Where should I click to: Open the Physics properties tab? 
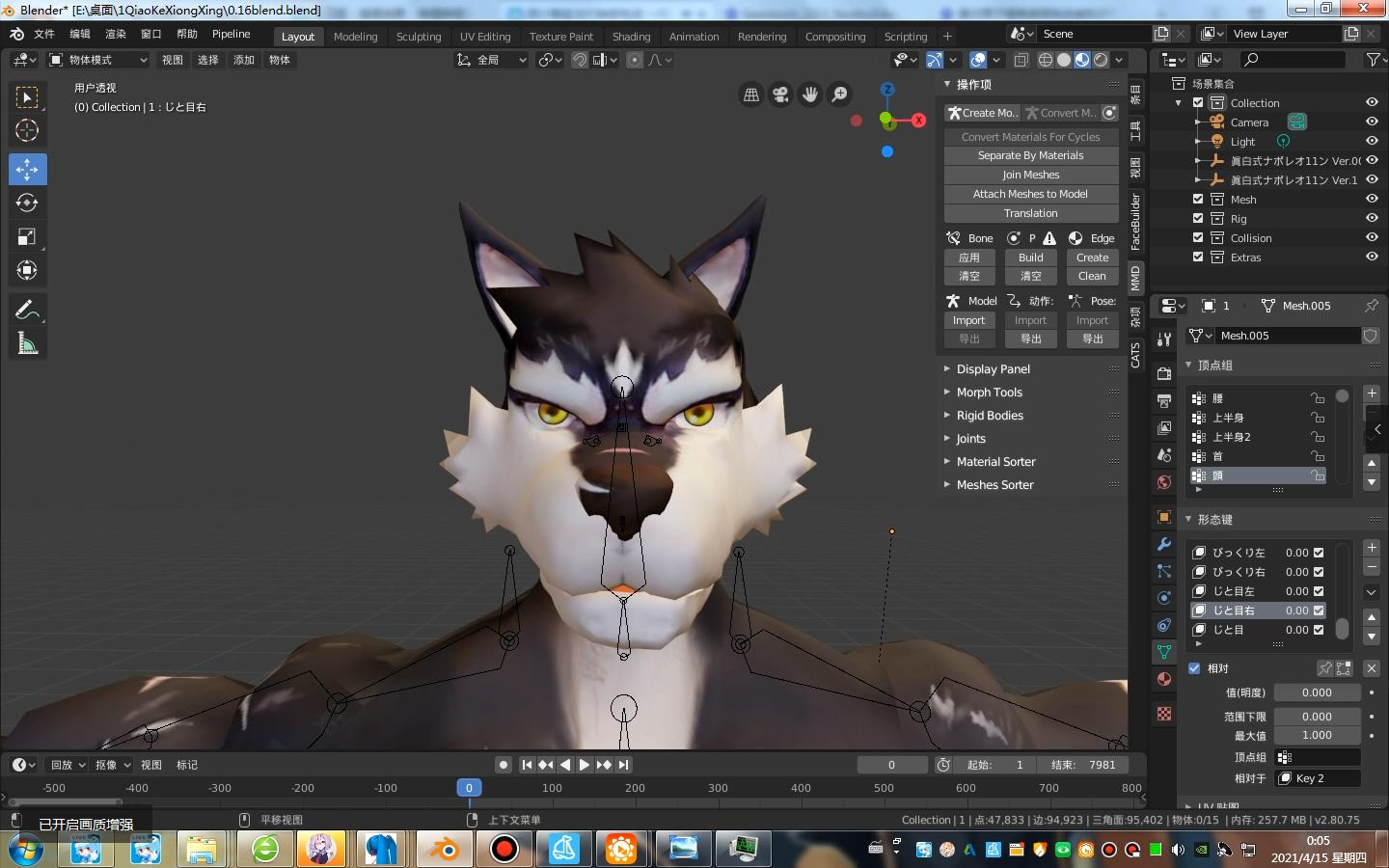(1164, 598)
